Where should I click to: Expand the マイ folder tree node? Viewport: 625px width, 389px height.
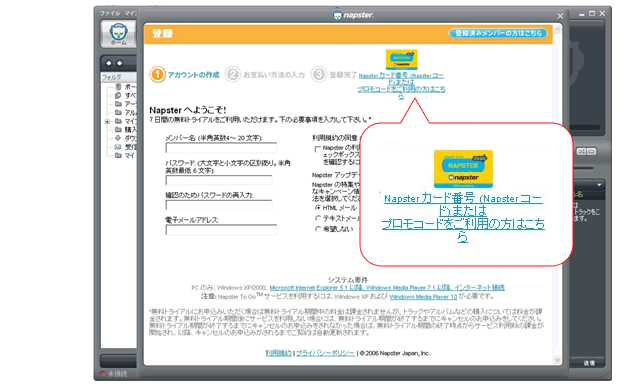[107, 121]
